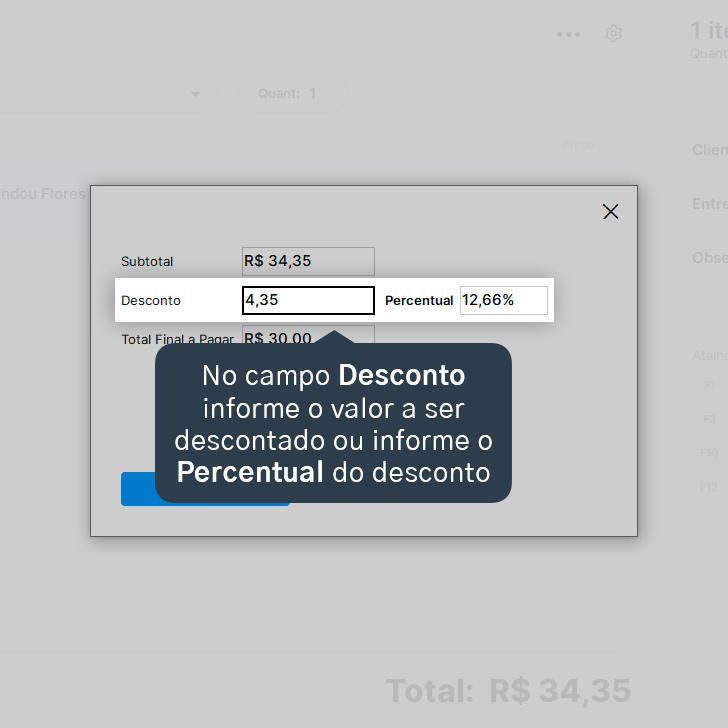Select the Subtotal R$ 34,35 field
This screenshot has height=728, width=728.
point(308,261)
